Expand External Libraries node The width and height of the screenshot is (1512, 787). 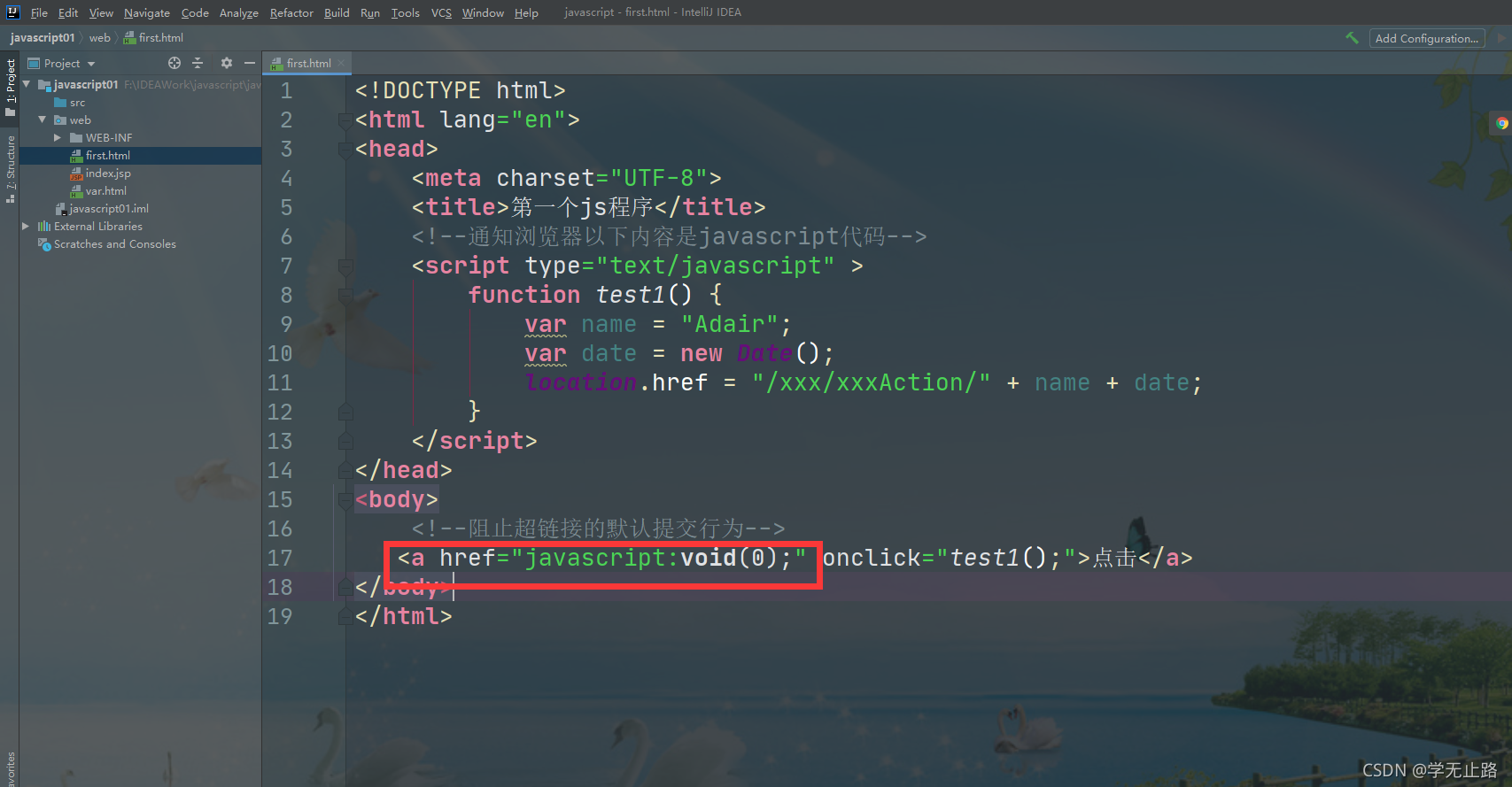(26, 226)
